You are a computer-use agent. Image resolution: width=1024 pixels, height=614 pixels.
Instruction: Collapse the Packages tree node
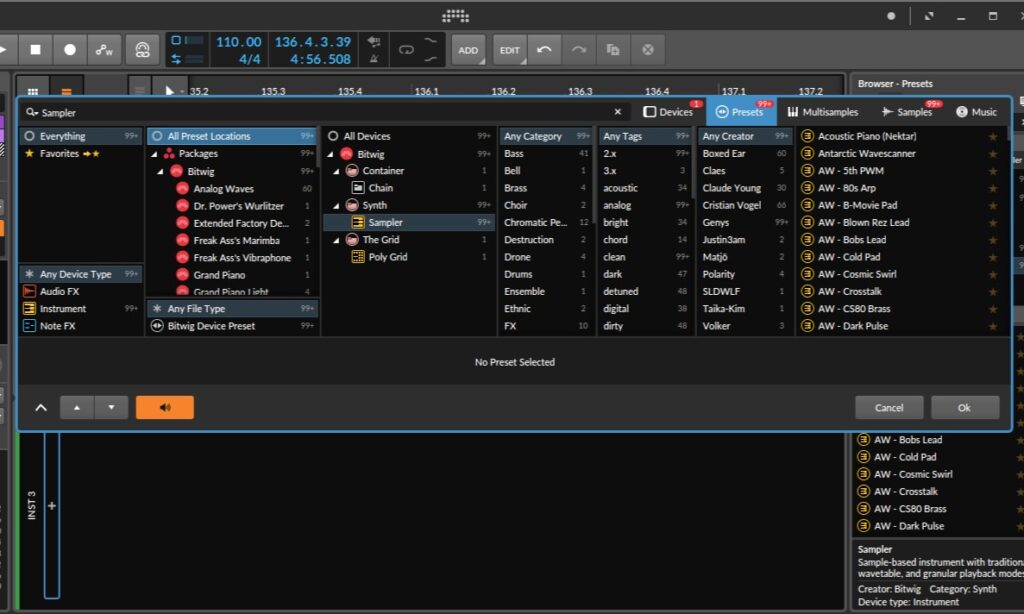(x=155, y=154)
